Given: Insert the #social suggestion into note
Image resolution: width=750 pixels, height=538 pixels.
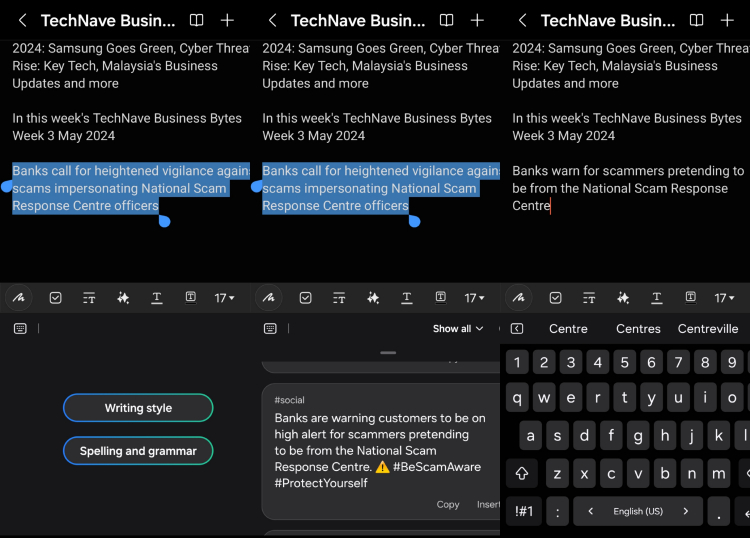Looking at the screenshot, I should pos(488,504).
